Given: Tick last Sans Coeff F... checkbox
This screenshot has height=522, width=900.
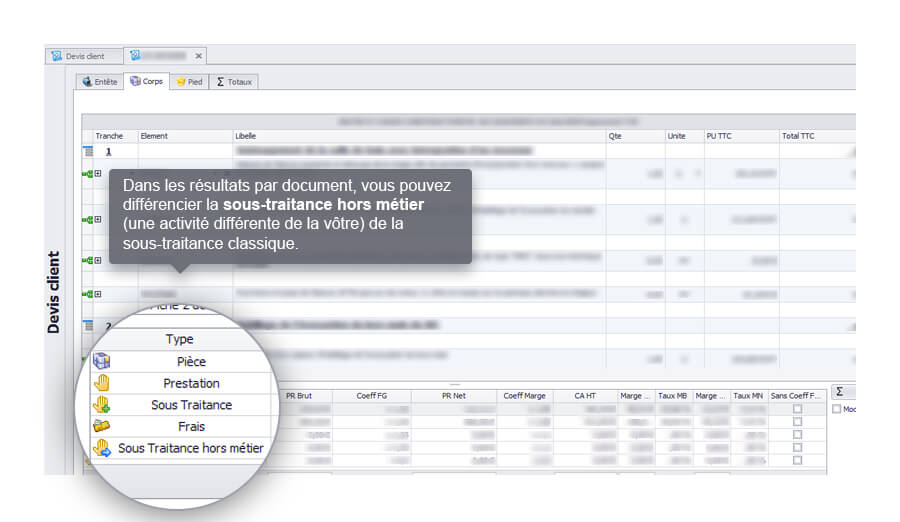Looking at the screenshot, I should [x=797, y=461].
